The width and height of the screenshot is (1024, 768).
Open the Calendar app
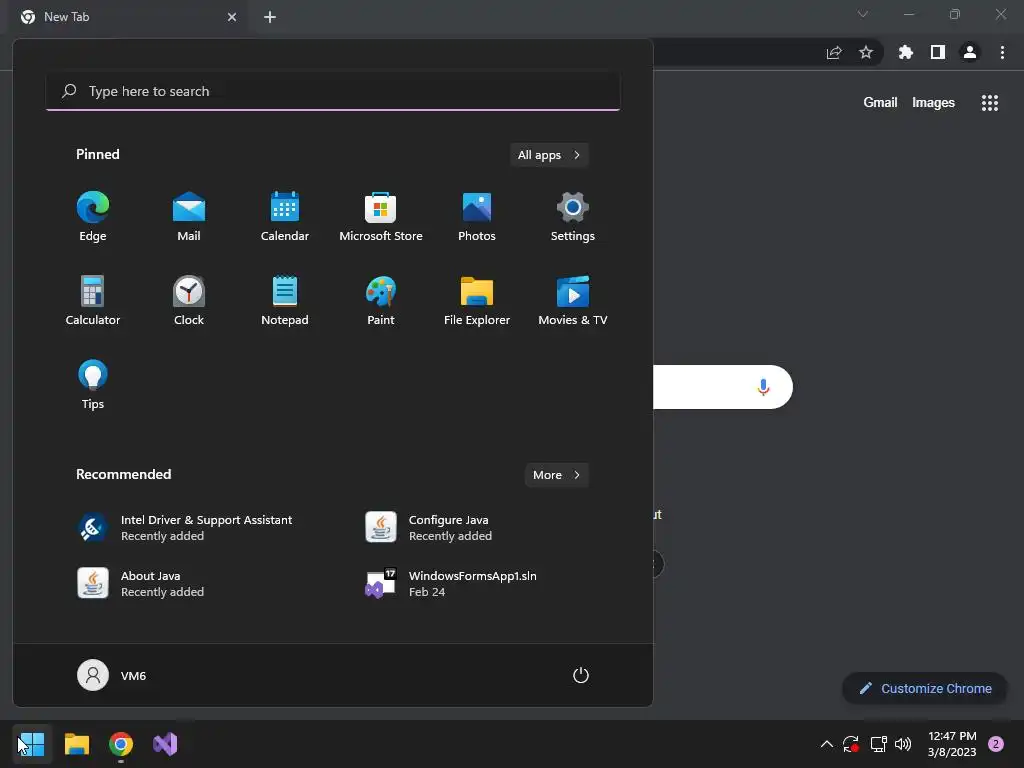point(285,217)
